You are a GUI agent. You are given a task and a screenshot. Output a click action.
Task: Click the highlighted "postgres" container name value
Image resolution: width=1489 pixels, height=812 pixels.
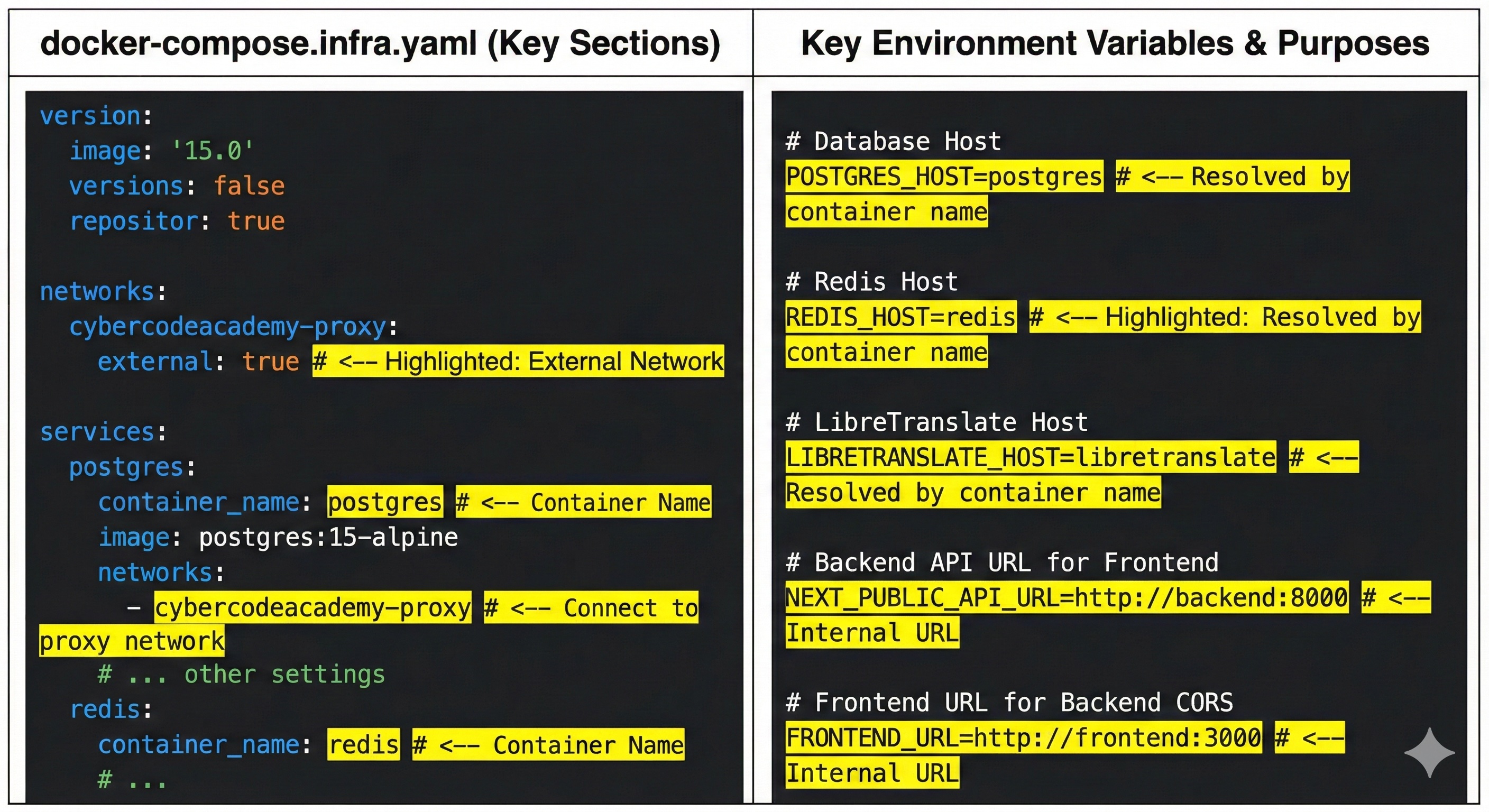[385, 502]
